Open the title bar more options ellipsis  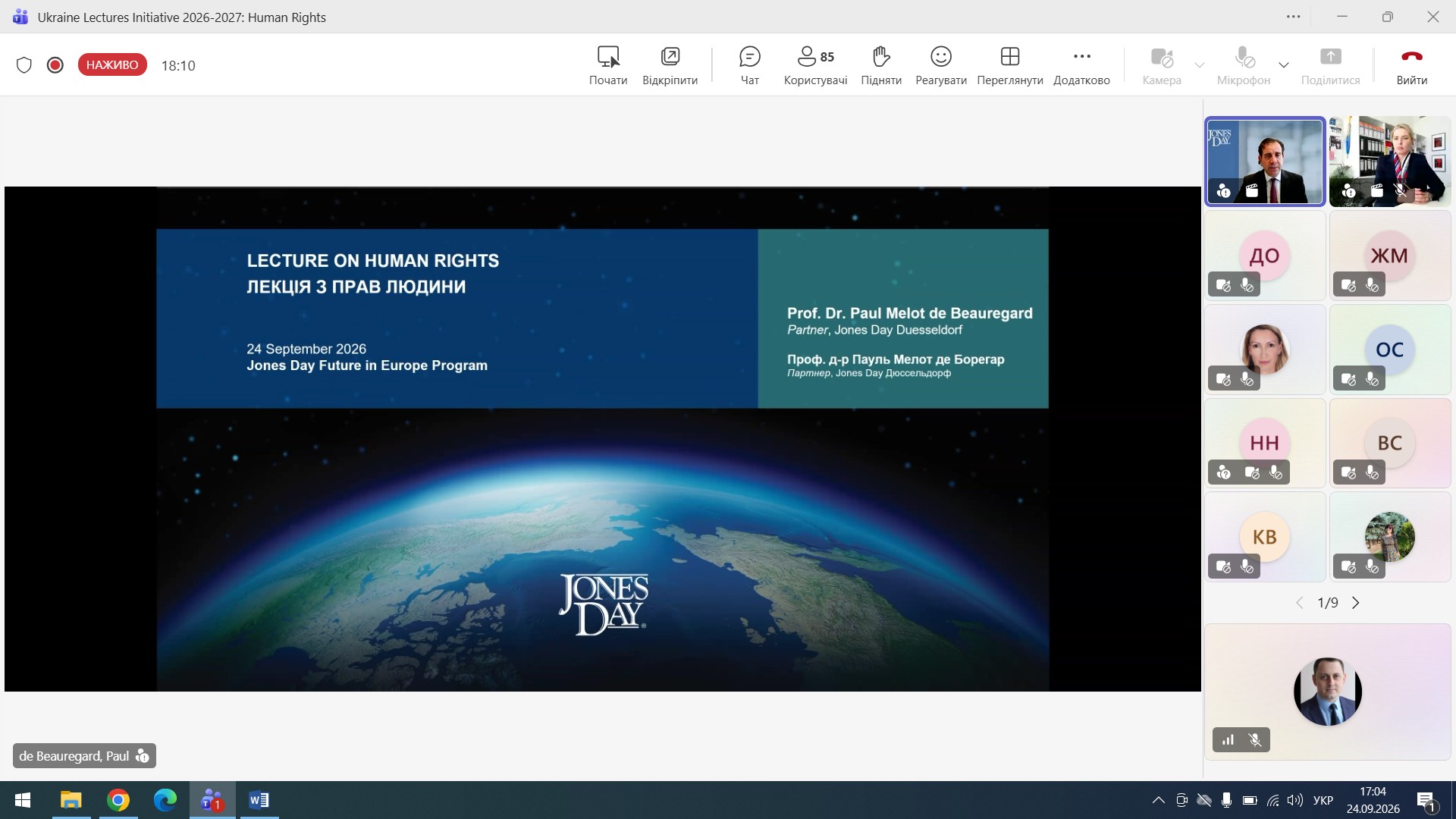click(1293, 17)
